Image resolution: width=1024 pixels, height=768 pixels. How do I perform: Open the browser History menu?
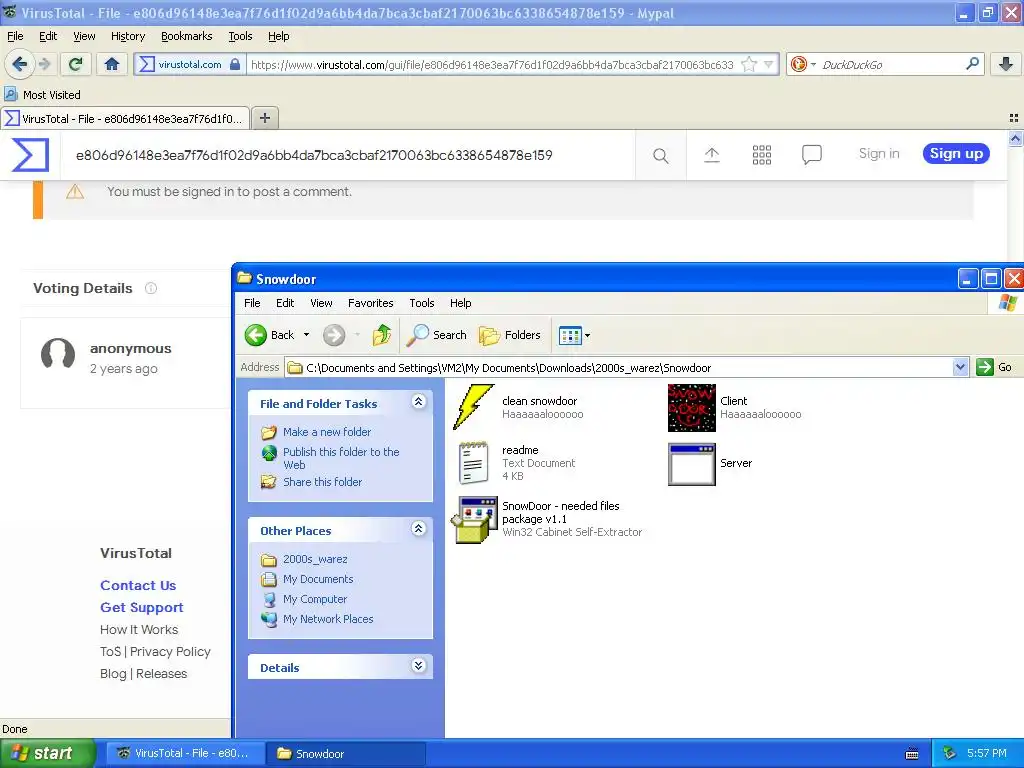point(128,36)
